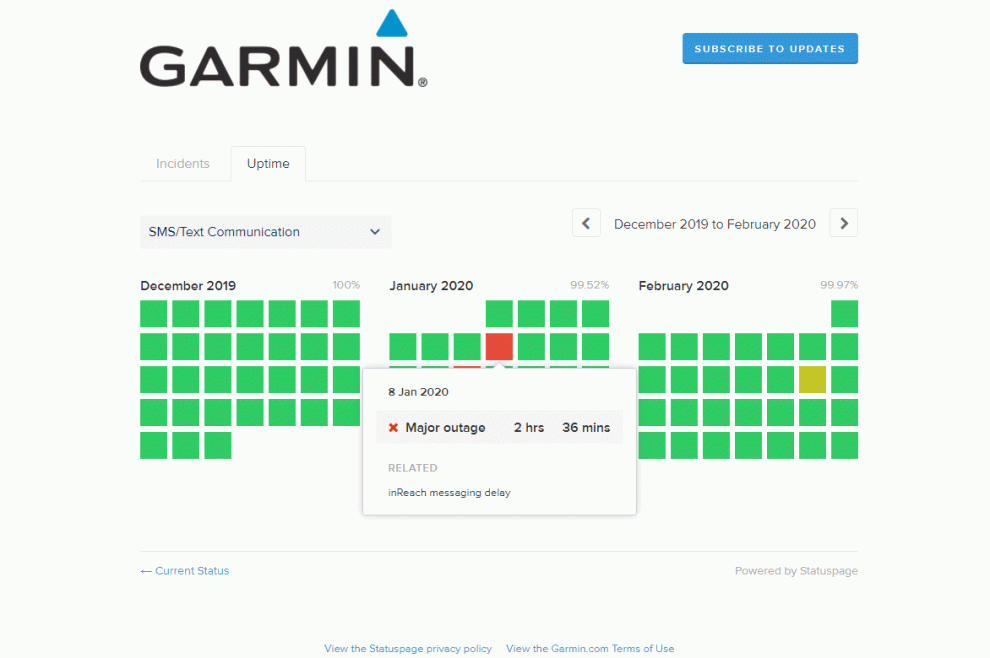Click the "99.52%" uptime value
The height and width of the screenshot is (658, 990).
click(x=590, y=285)
